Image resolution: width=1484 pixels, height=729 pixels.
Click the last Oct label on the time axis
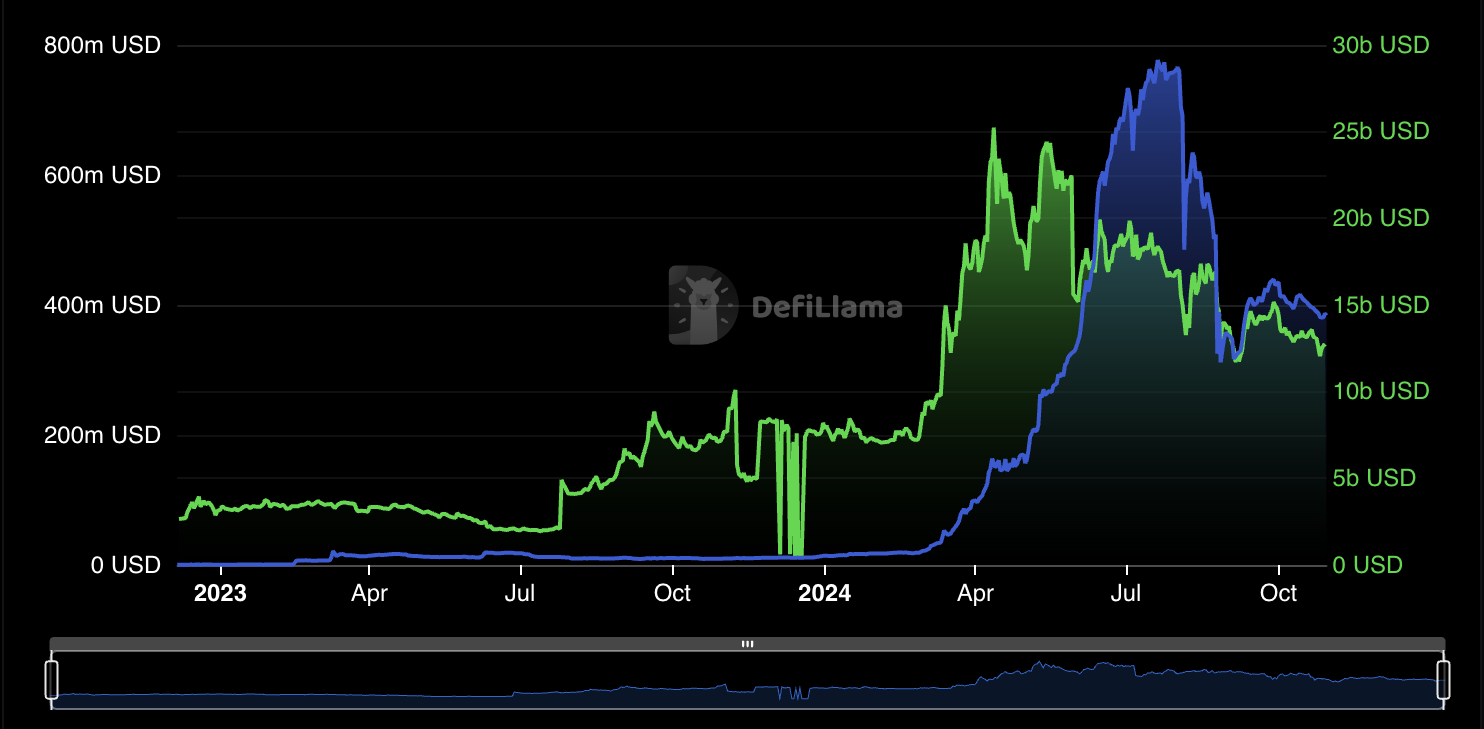click(1278, 593)
